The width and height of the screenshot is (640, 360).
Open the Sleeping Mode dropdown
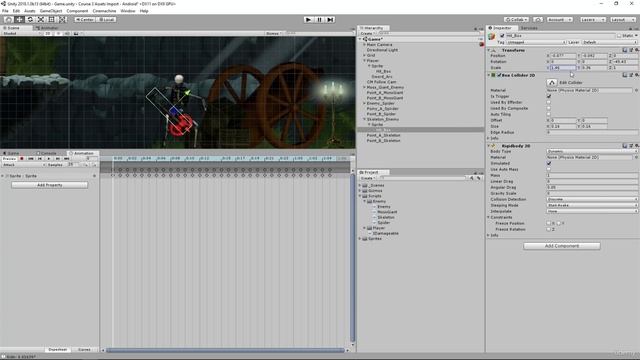click(592, 206)
